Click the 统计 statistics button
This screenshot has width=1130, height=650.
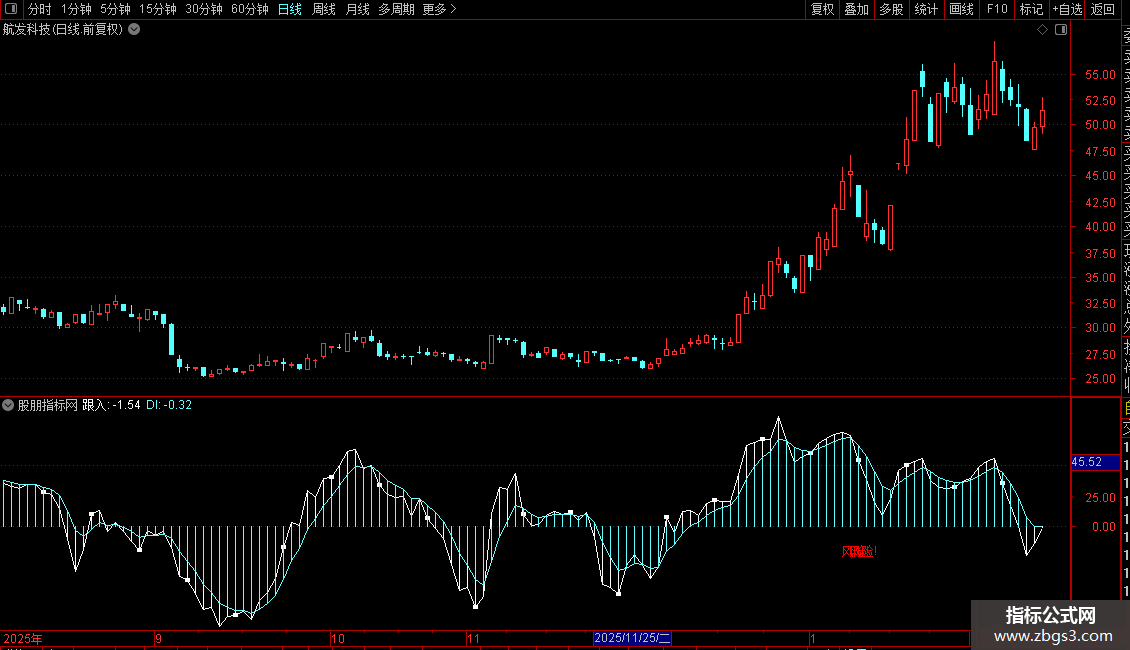pos(926,9)
